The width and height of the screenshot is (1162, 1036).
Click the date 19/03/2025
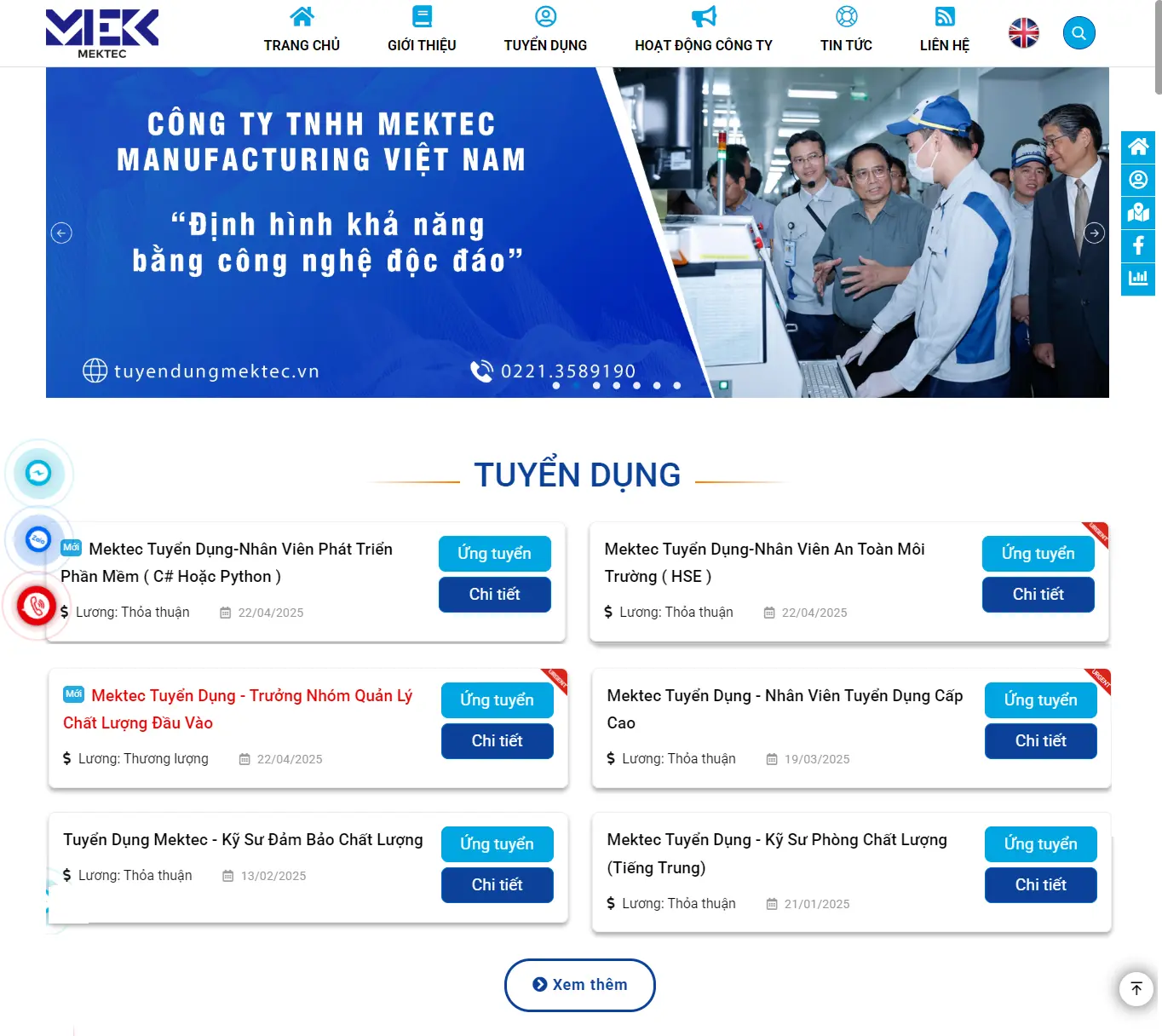click(817, 759)
